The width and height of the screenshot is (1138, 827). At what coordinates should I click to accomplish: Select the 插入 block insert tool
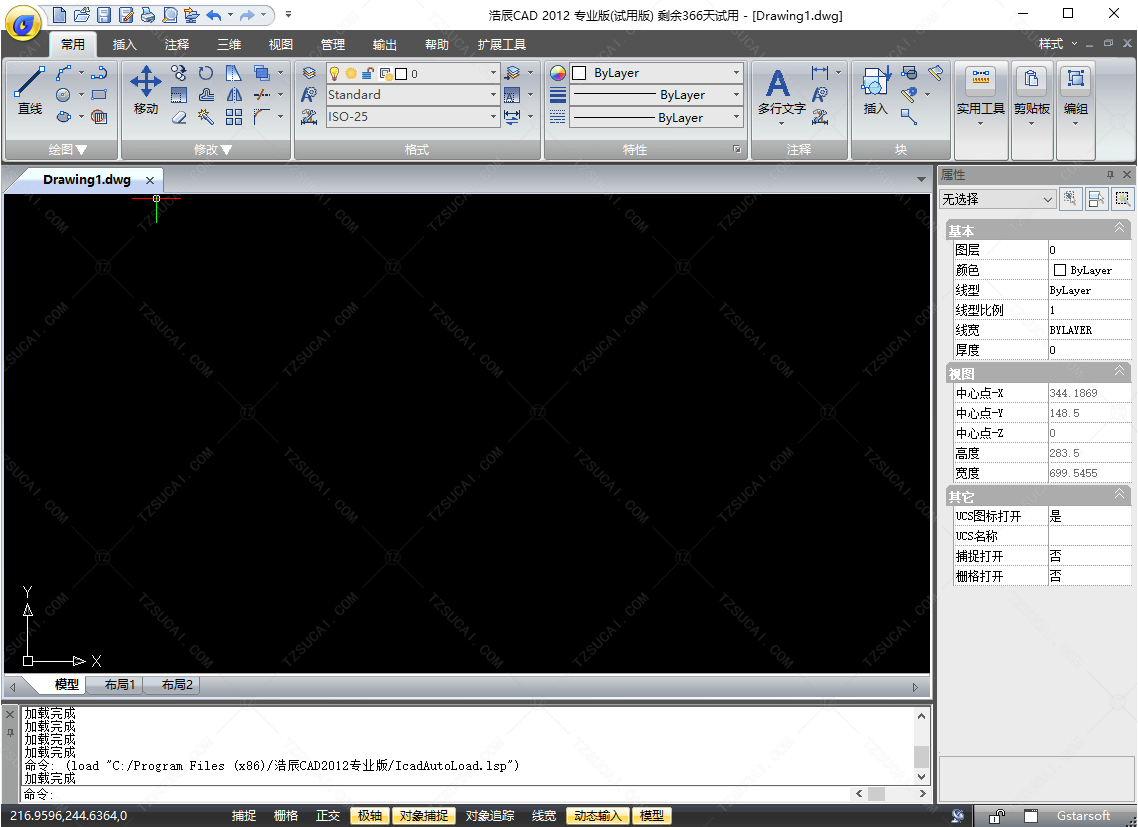tap(875, 91)
